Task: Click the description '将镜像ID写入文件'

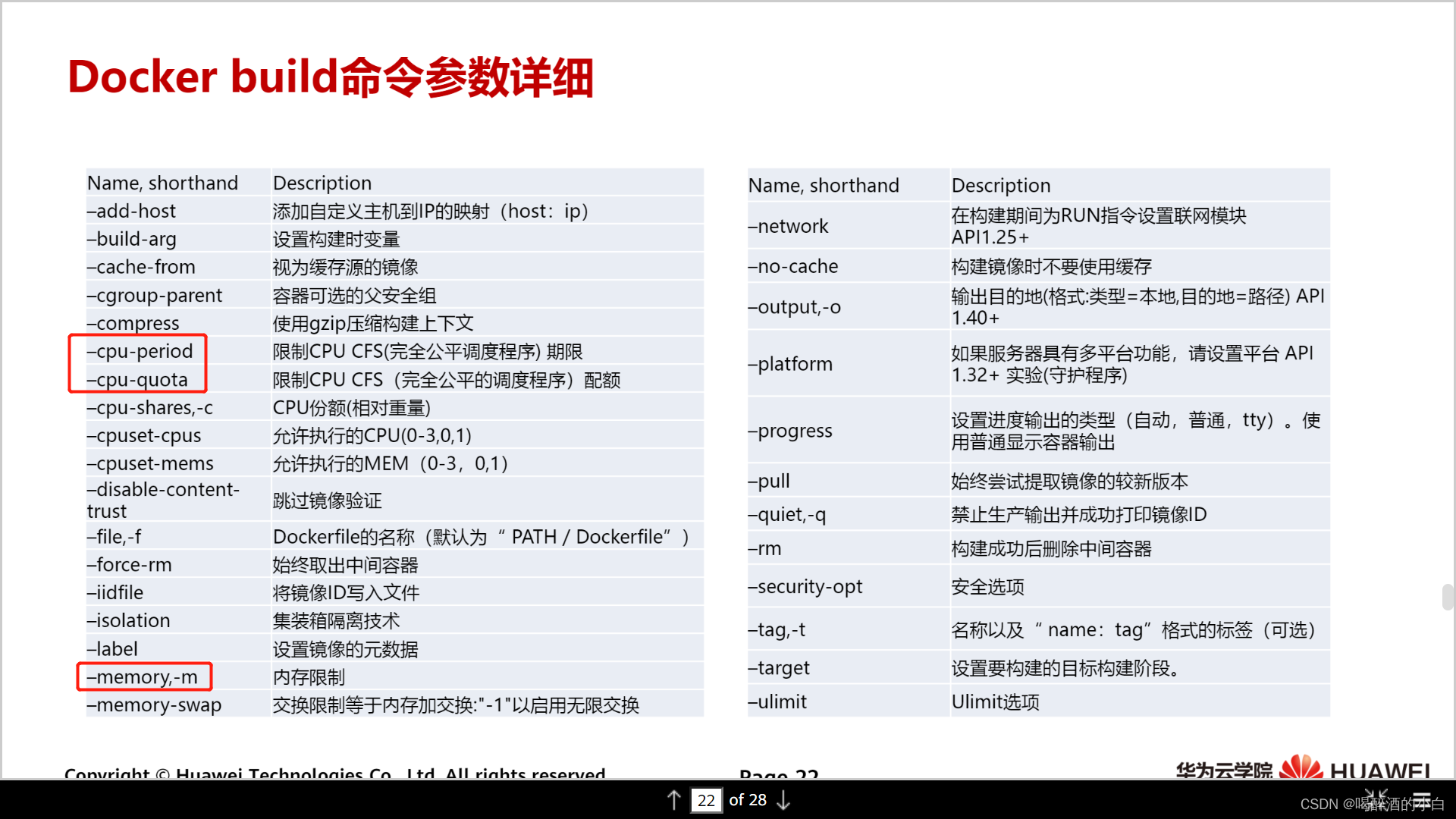Action: pos(346,592)
